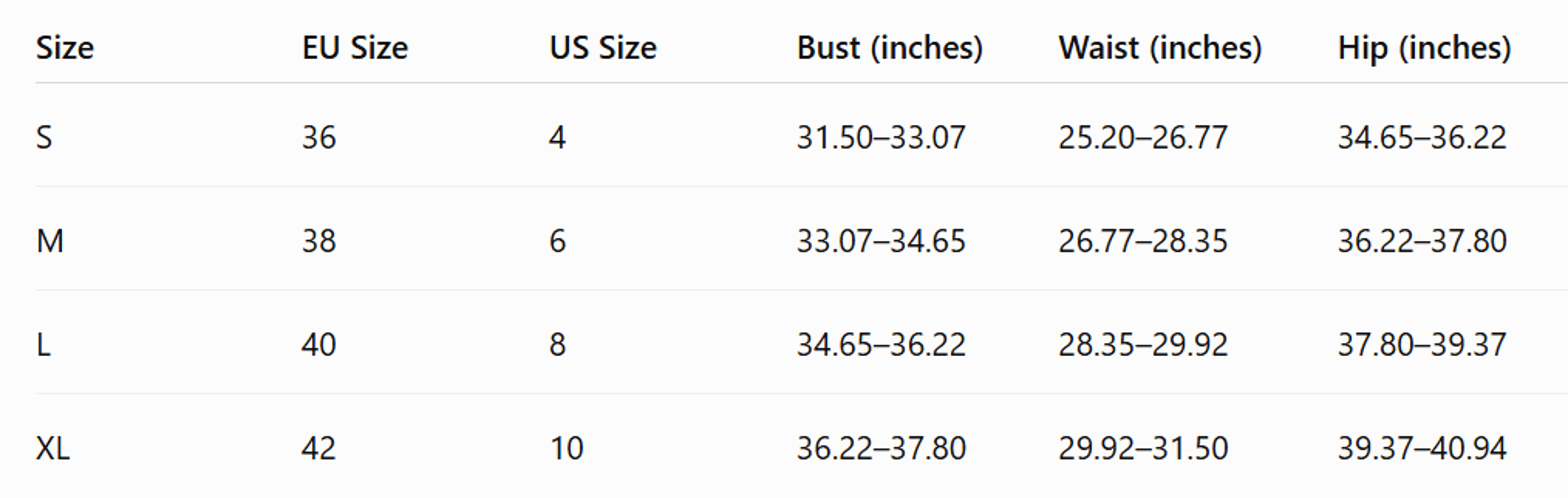
Task: Select the S size cell
Action: 44,137
